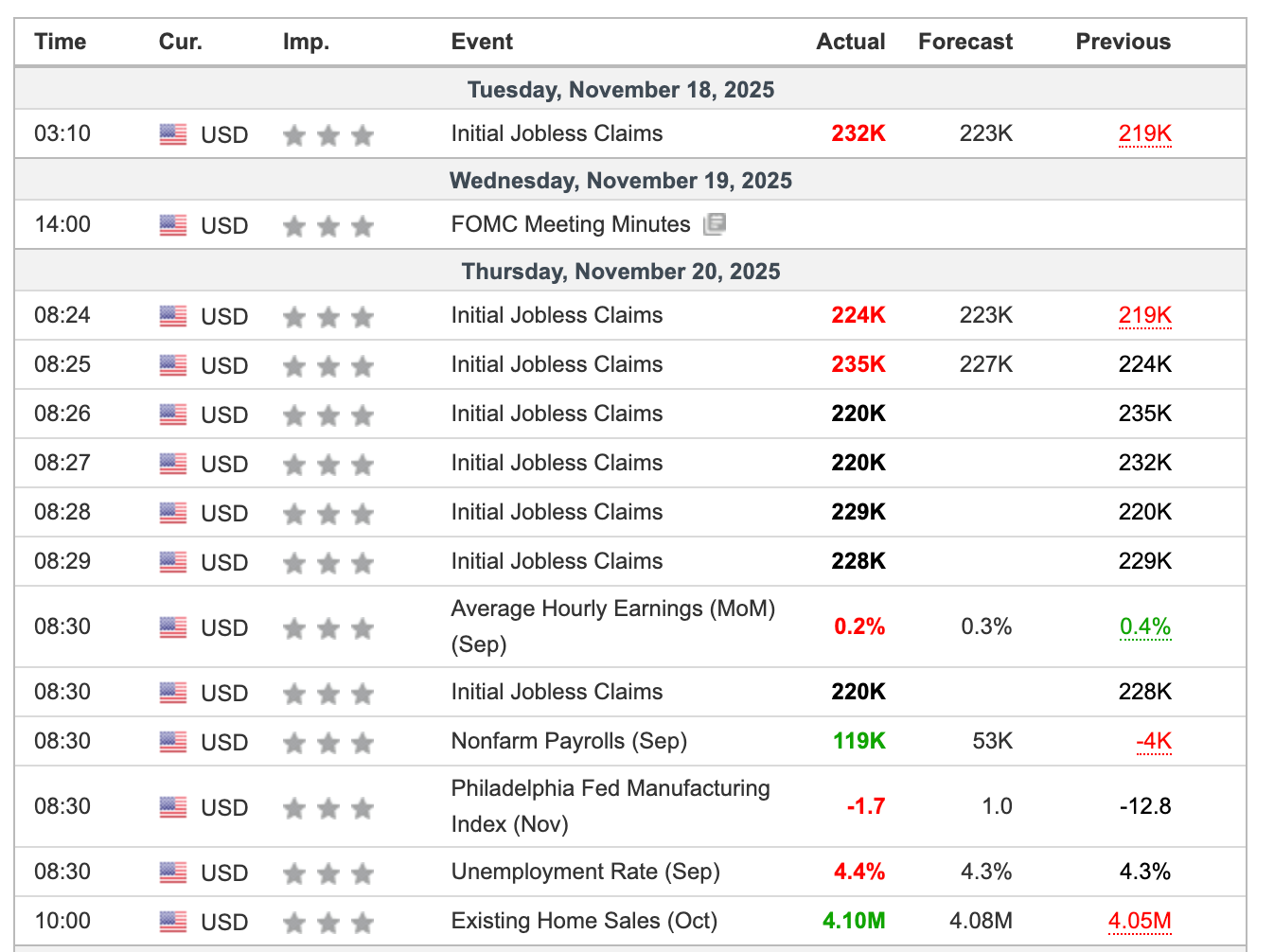Click the 10:00 time cell
Viewport: 1274px width, 952px height.
[x=62, y=921]
